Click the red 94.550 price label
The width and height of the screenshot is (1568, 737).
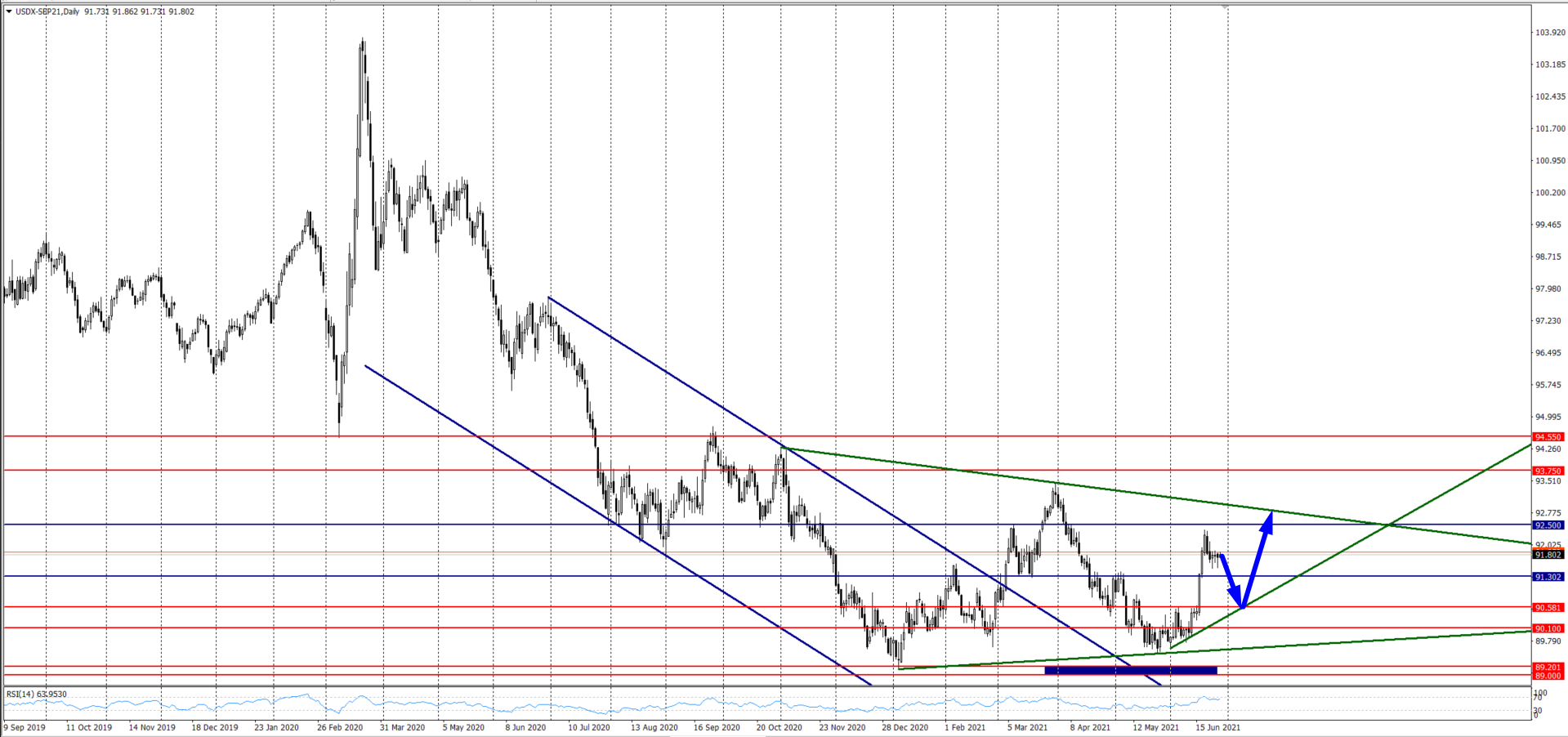(x=1548, y=437)
